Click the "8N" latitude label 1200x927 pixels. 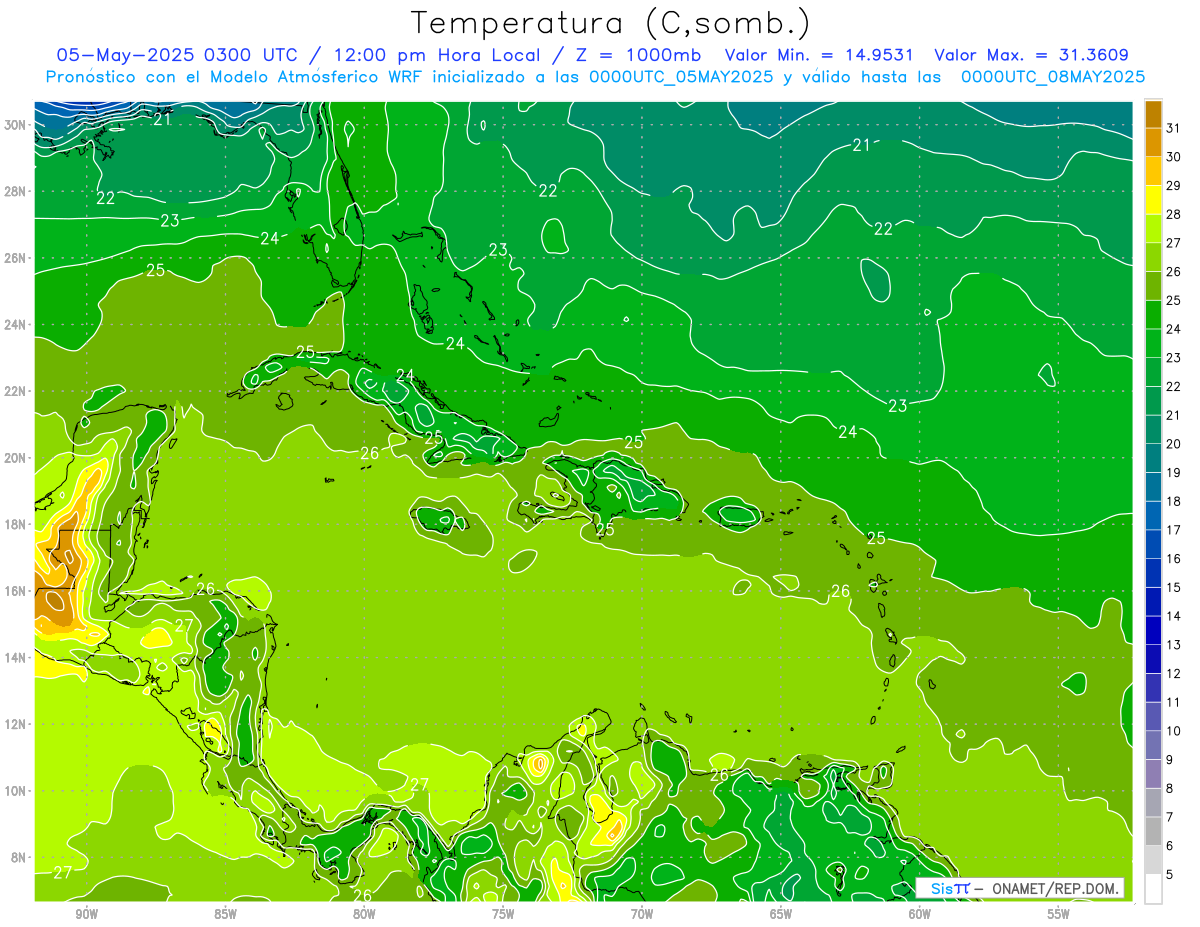pos(19,857)
